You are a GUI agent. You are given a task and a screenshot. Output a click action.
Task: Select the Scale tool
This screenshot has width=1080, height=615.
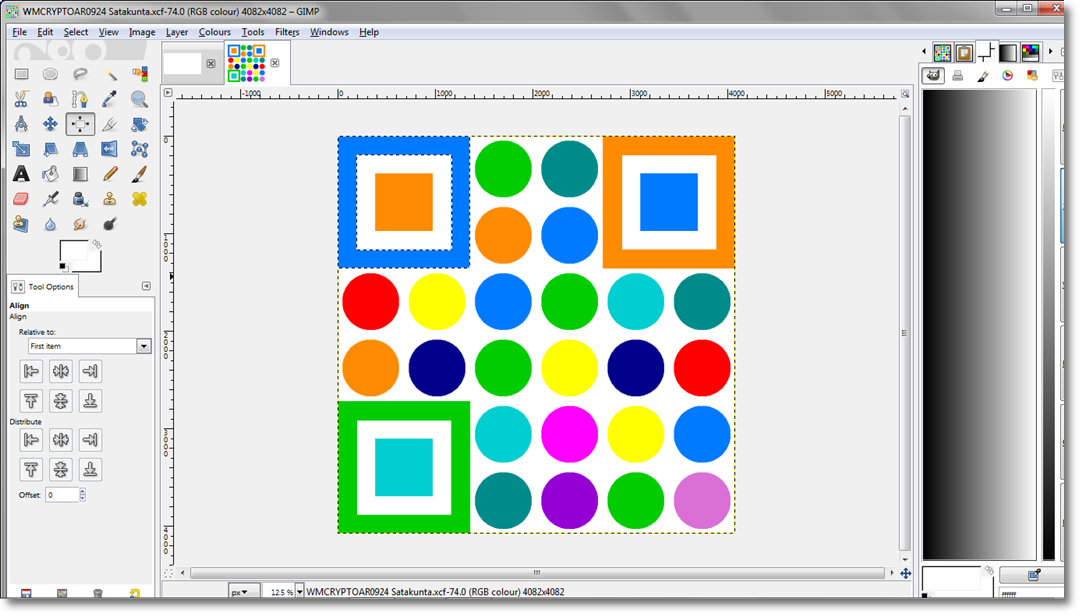coord(21,149)
